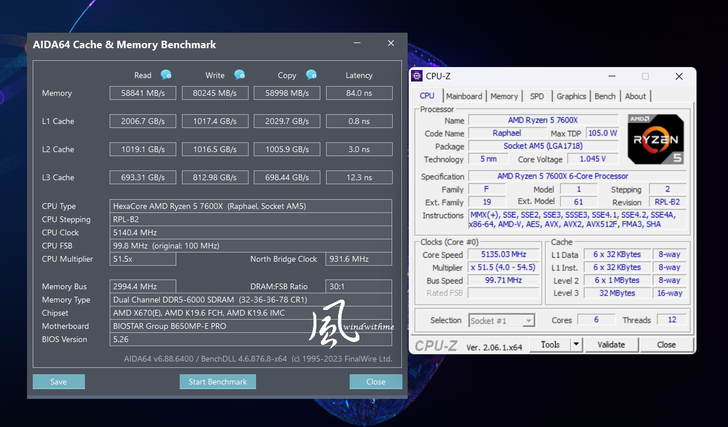Click the Tools button in CPU-Z
This screenshot has width=728, height=427.
(551, 345)
